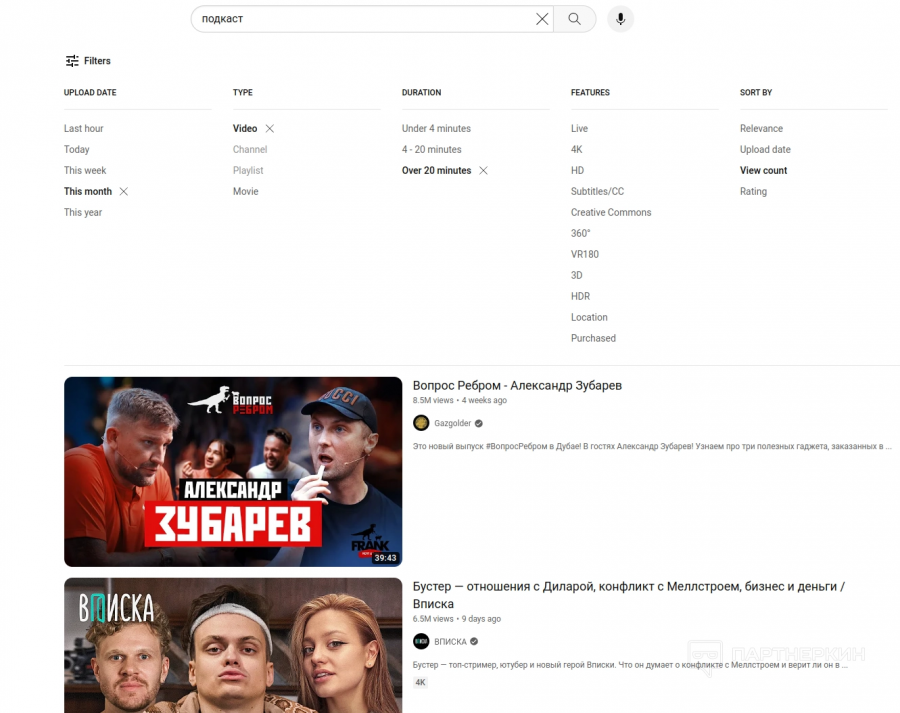The image size is (900, 713).
Task: Click the verified badge next to ВПИСКА
Action: [x=474, y=642]
